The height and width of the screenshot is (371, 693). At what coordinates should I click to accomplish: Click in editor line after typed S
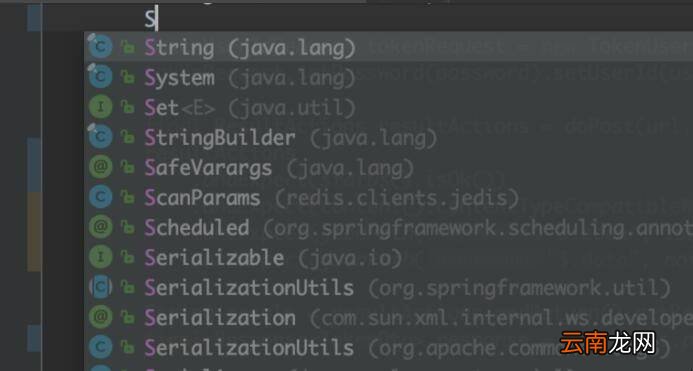[x=398, y=19]
